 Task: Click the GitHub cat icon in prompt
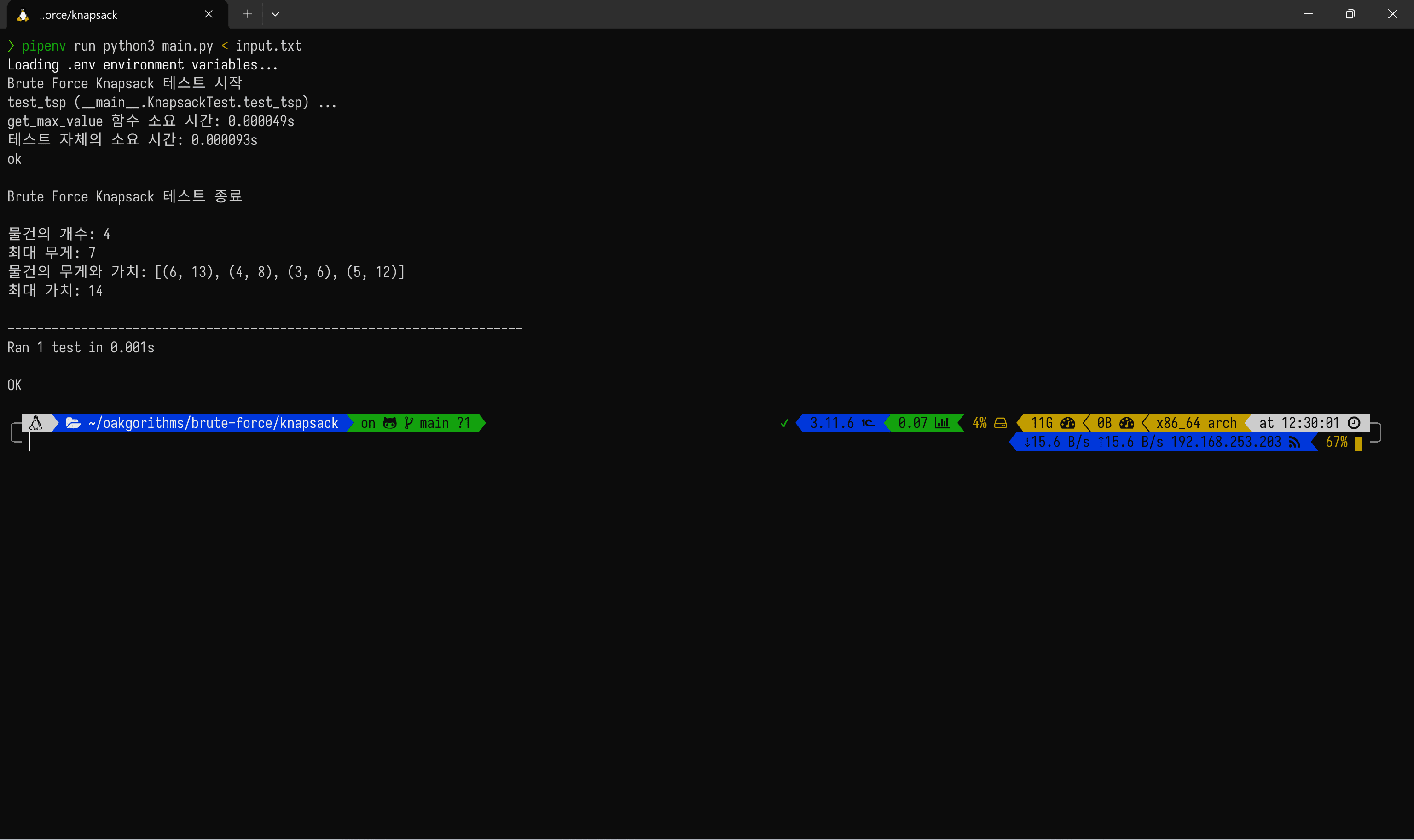(x=389, y=423)
